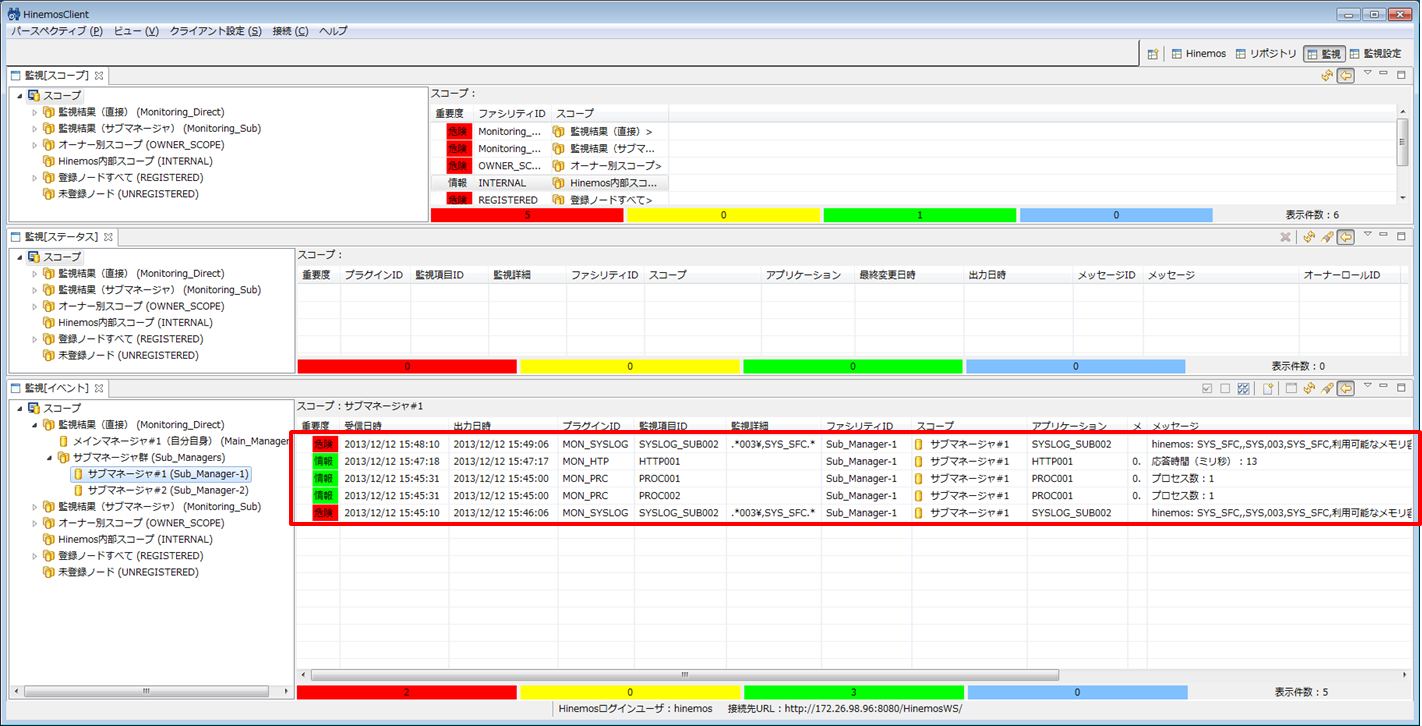Toggle scope tree arrow in 監視[スコープ] toolbar
Image resolution: width=1422 pixels, height=726 pixels.
[x=1346, y=76]
